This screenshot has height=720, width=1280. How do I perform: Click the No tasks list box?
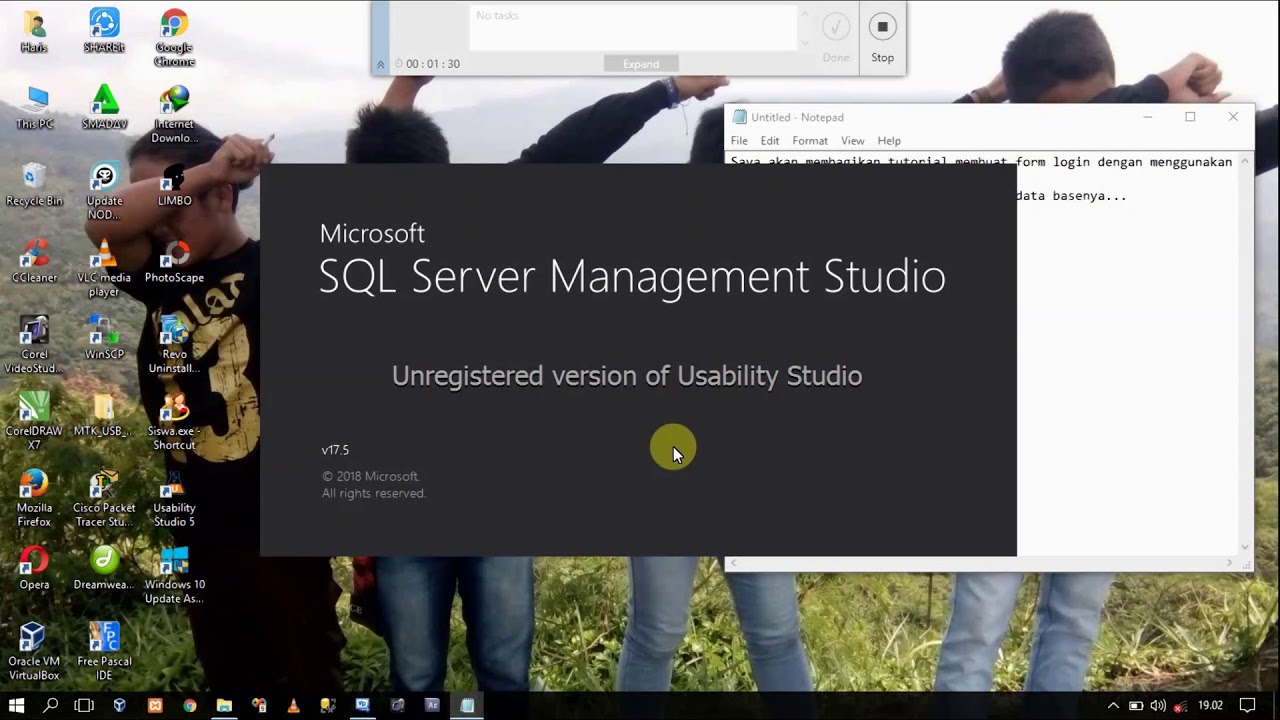tap(635, 28)
